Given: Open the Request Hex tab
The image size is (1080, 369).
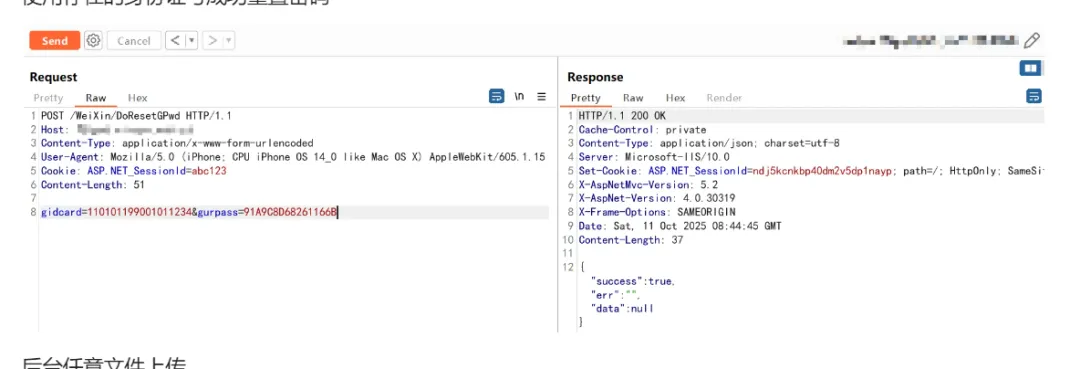Looking at the screenshot, I should point(138,98).
